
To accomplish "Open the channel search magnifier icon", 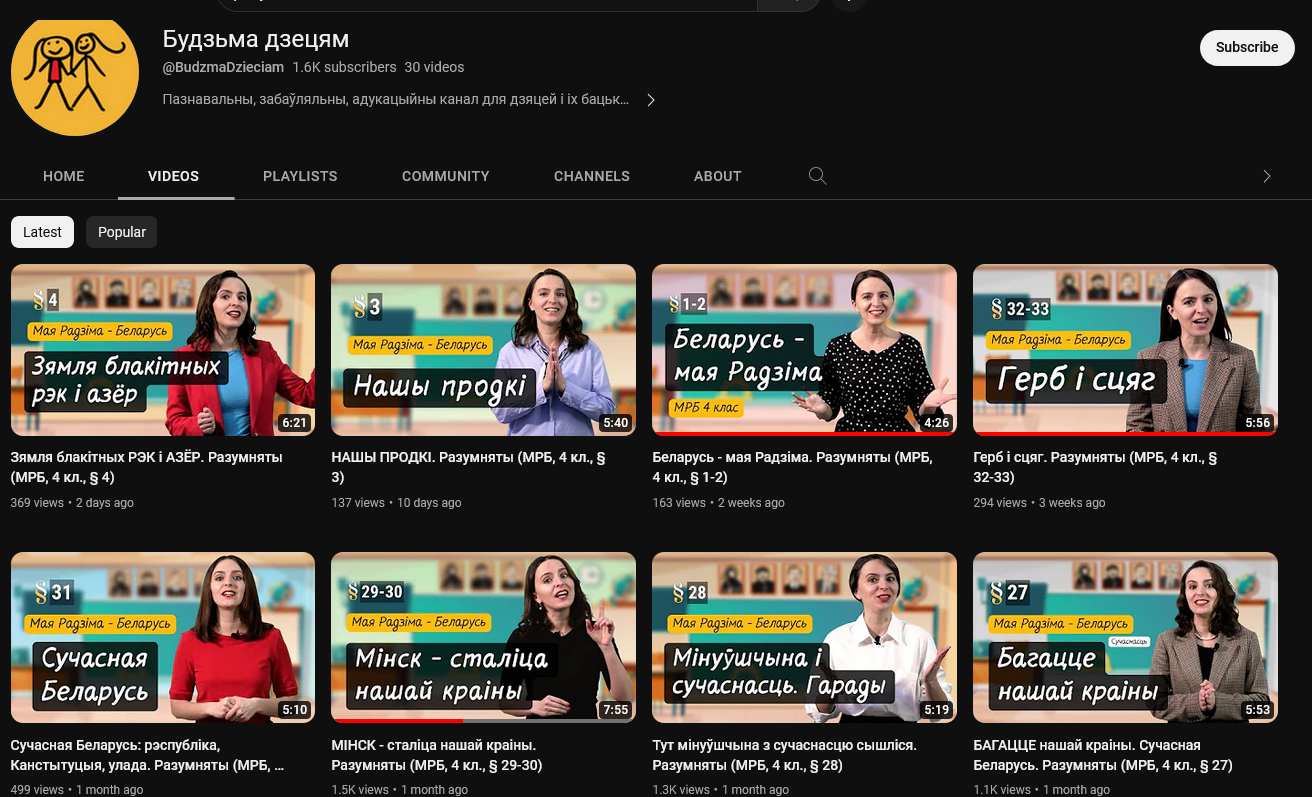I will (817, 176).
